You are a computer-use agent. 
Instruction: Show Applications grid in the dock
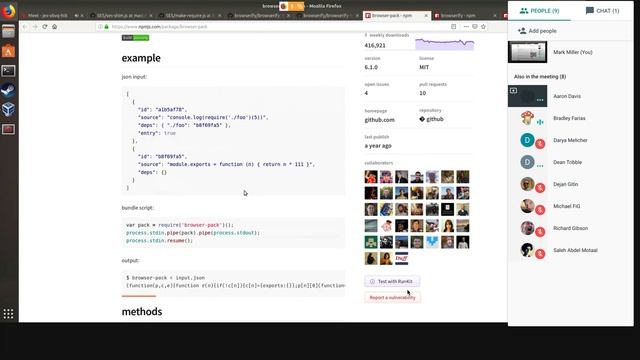pos(8,313)
